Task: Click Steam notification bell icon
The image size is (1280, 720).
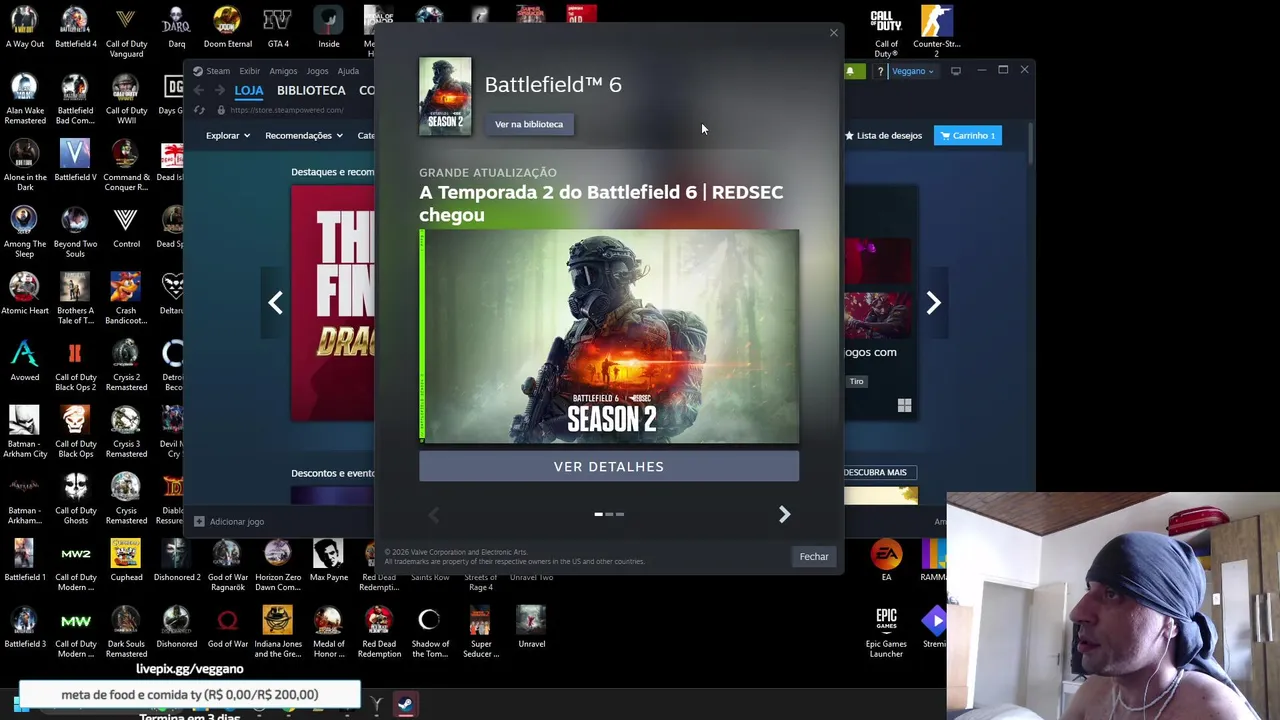Action: (850, 71)
